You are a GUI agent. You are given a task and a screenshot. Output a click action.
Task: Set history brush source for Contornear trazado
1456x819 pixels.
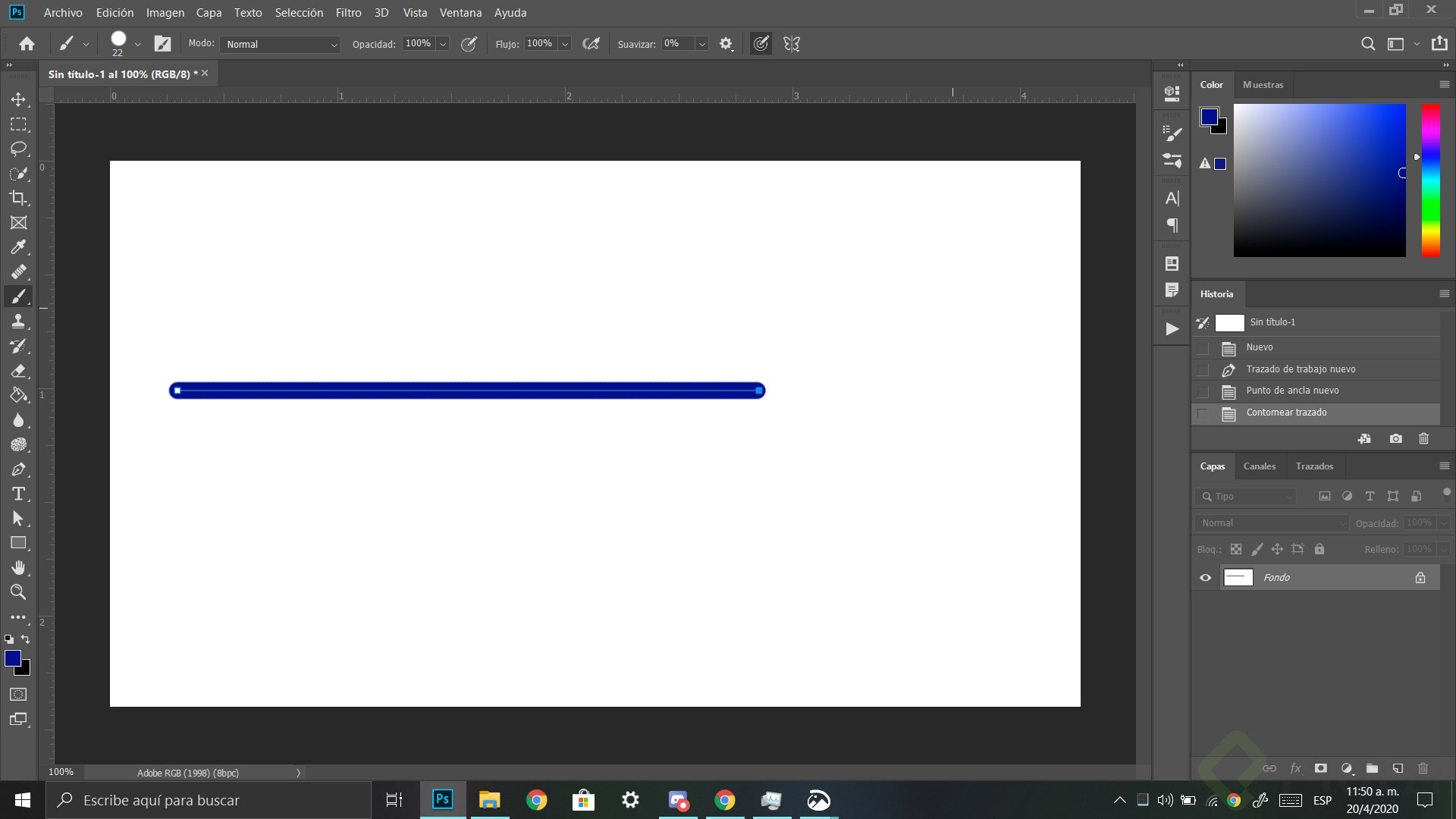(x=1203, y=413)
